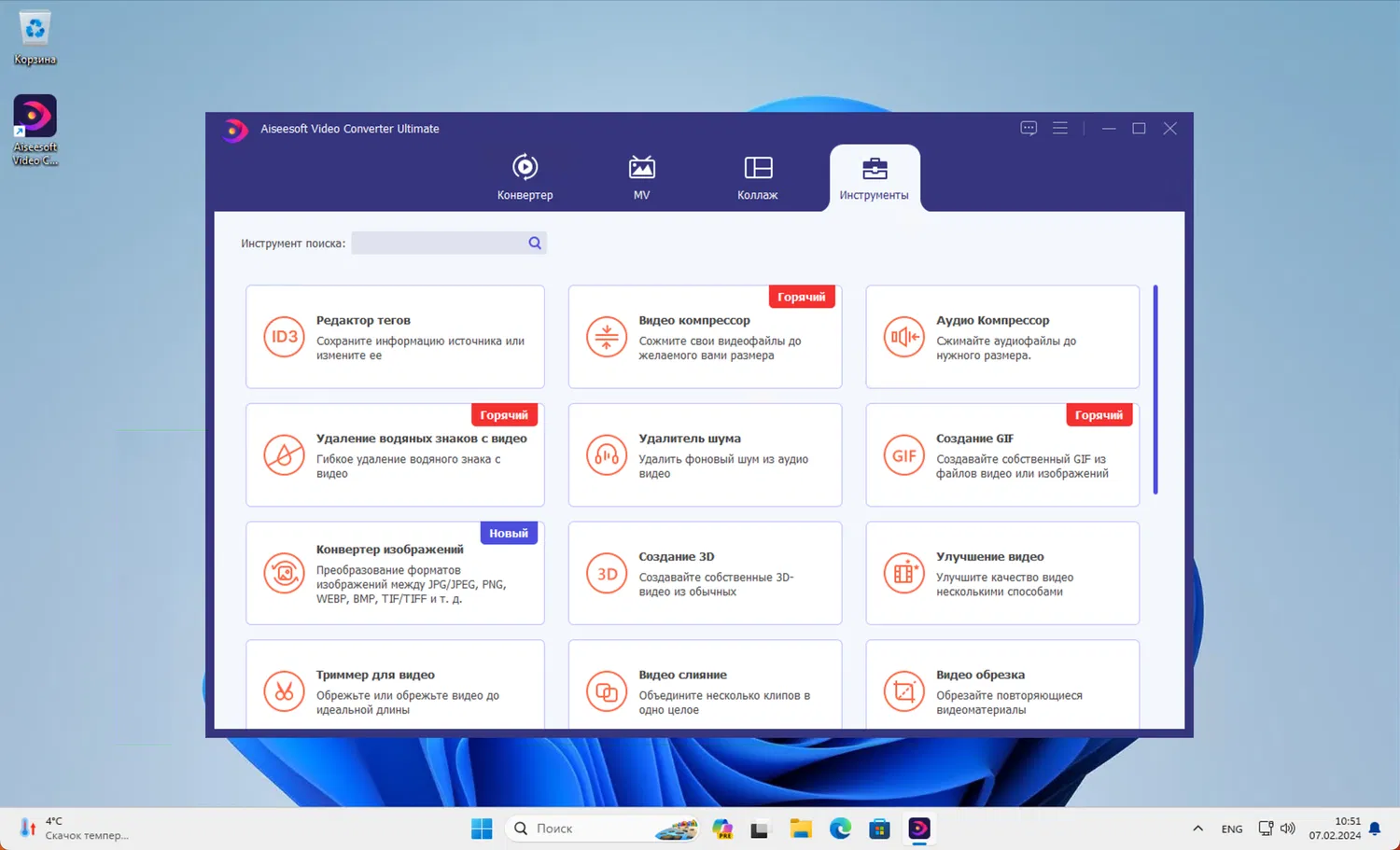This screenshot has width=1400, height=850.
Task: Click the Горячий badge on Создание GIF
Action: (x=1099, y=415)
